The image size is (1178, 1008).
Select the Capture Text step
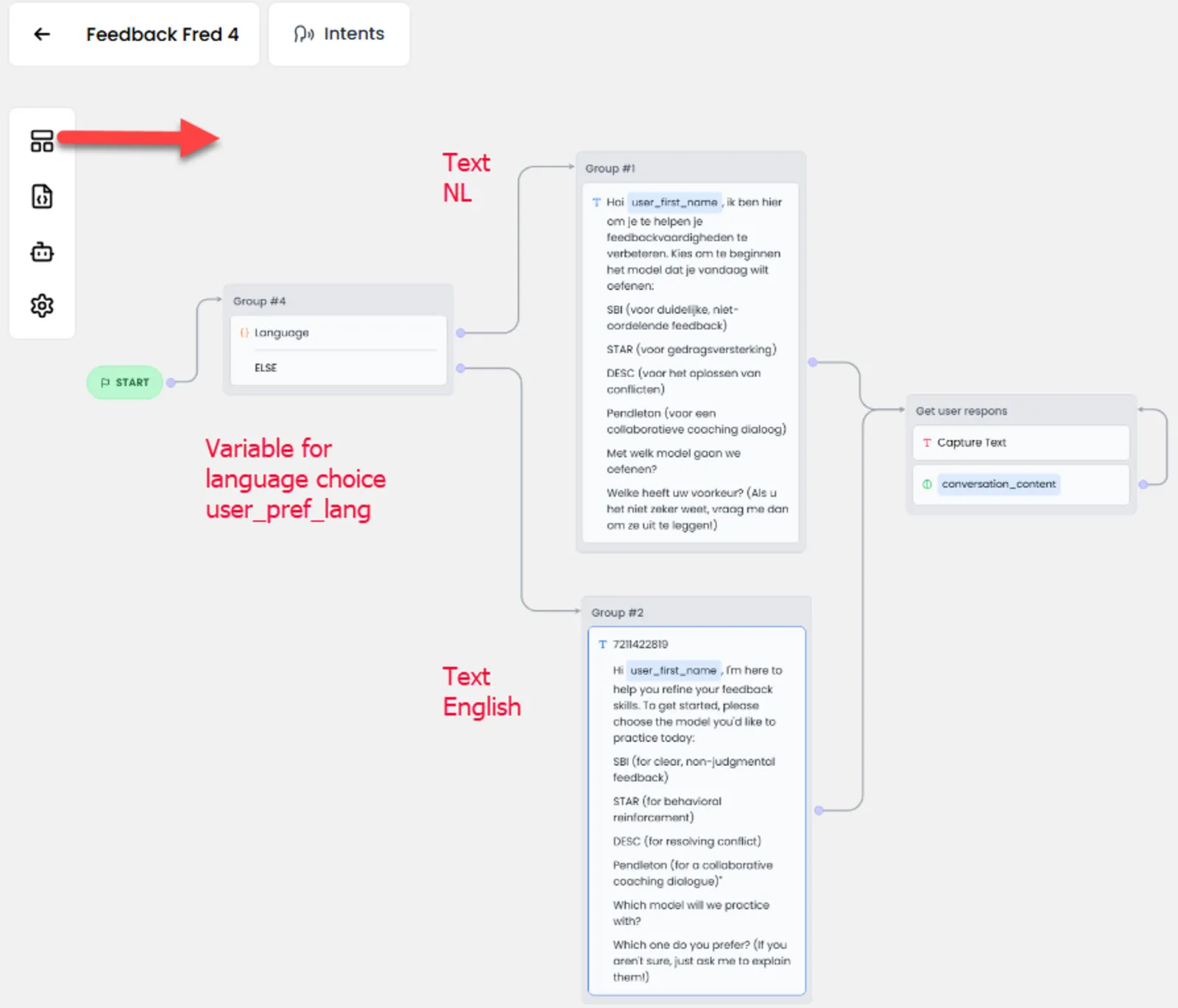[971, 443]
